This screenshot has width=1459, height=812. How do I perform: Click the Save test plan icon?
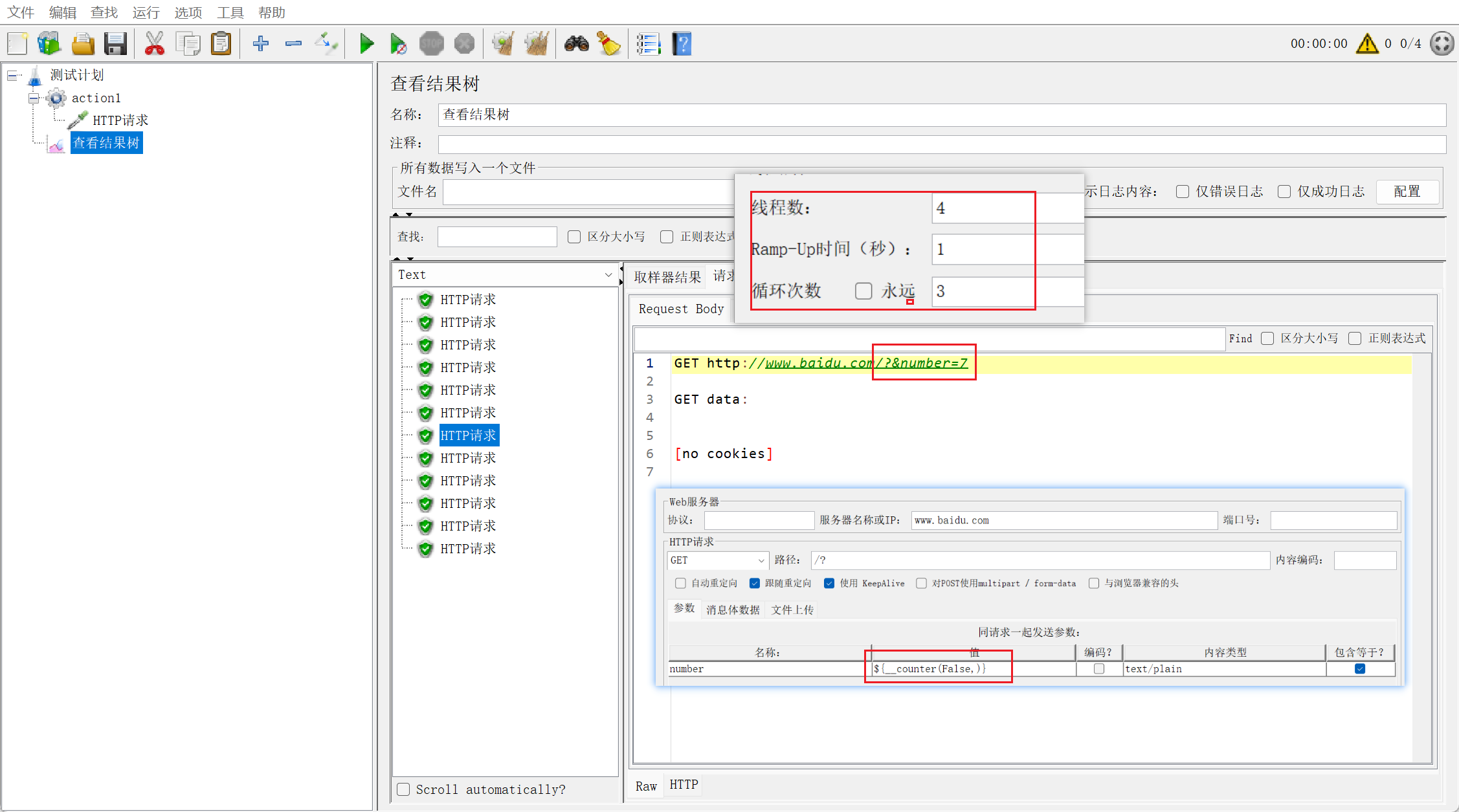115,44
